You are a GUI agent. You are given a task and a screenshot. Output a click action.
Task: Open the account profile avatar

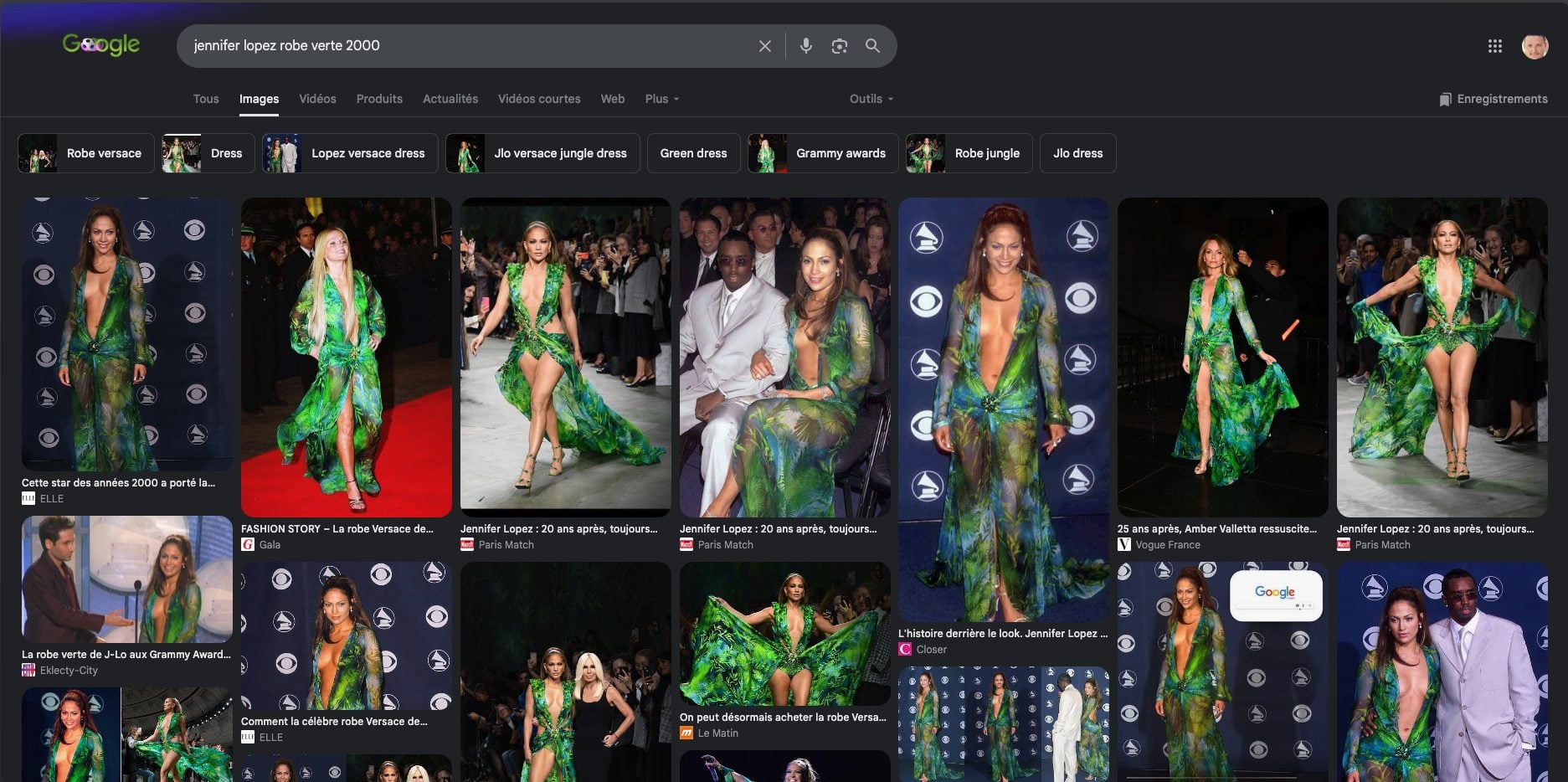(x=1535, y=46)
